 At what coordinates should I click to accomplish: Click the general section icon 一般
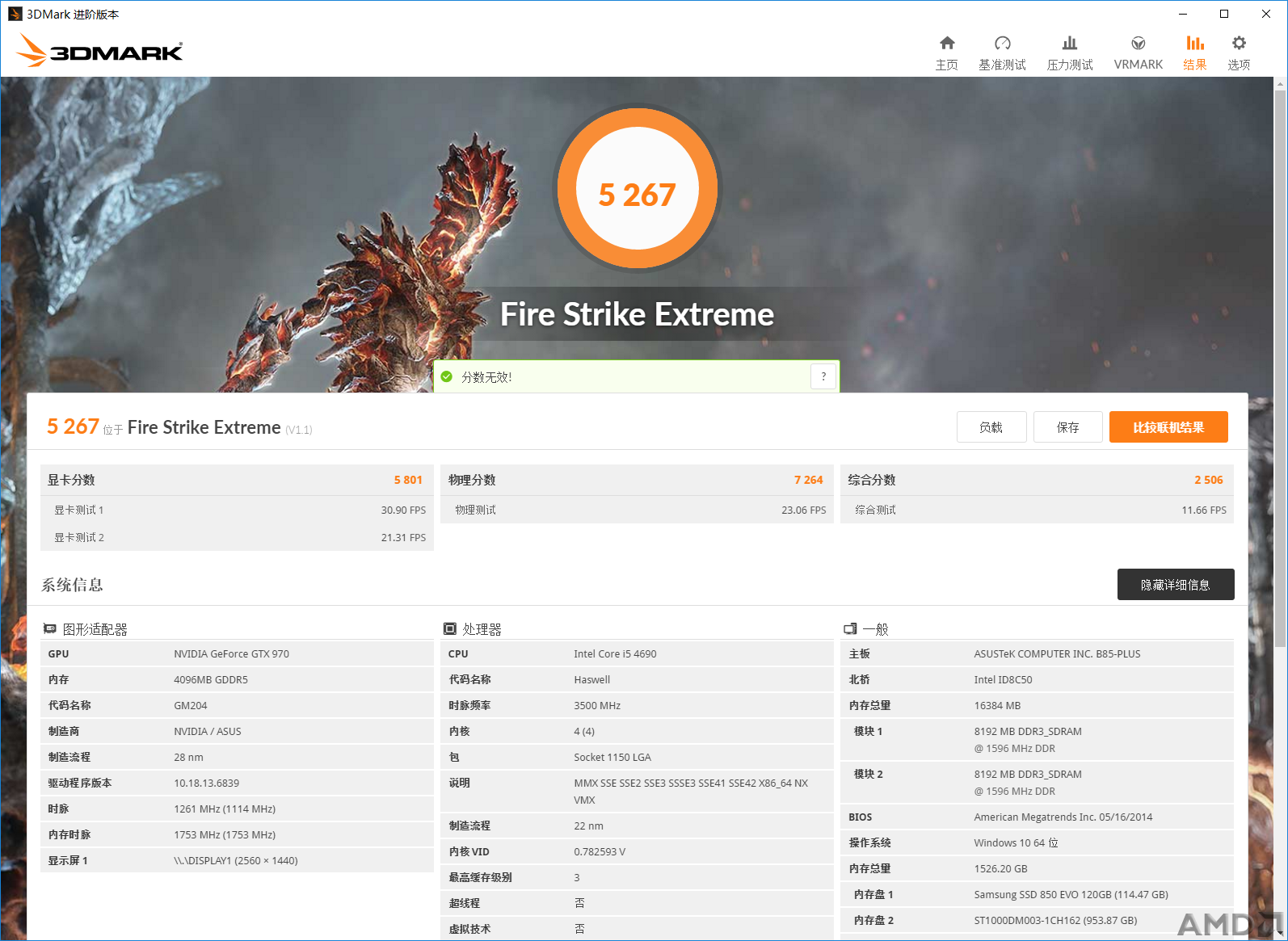pos(850,628)
